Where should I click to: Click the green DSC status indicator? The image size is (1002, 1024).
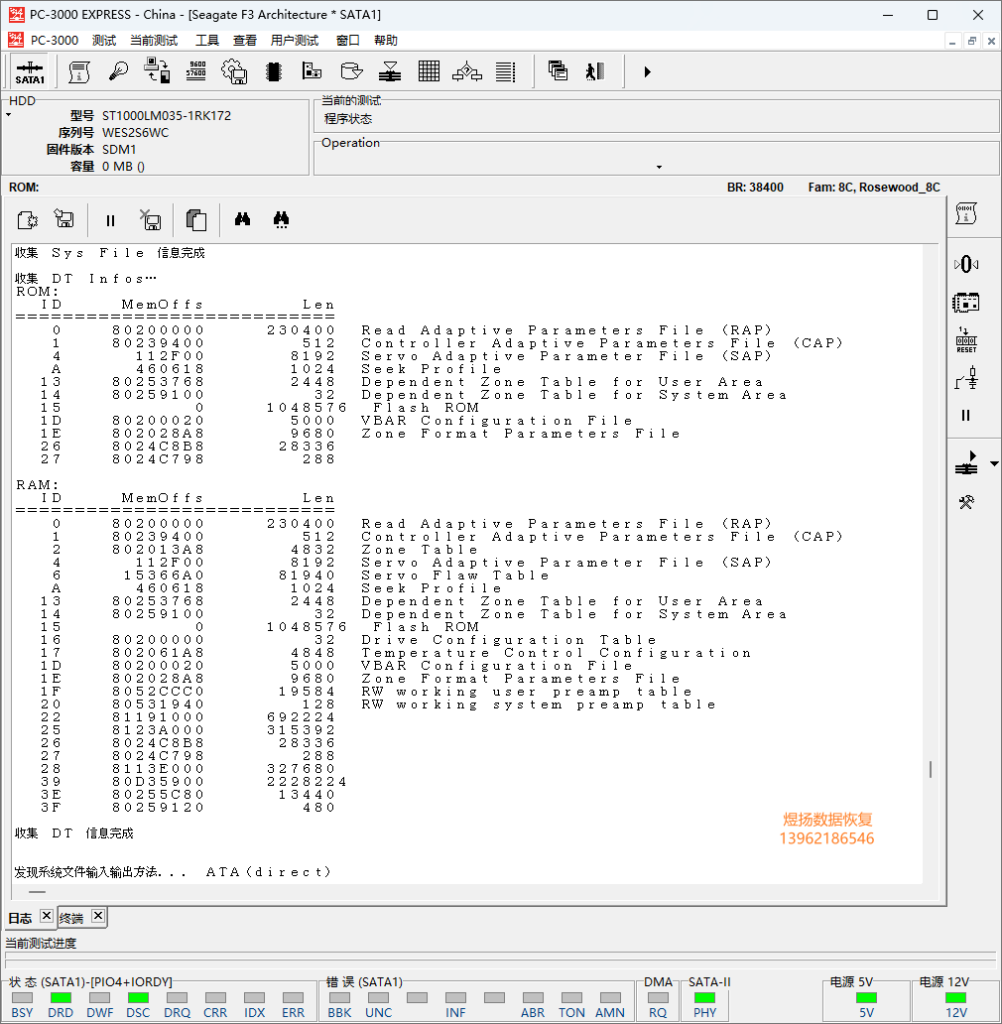click(x=138, y=997)
